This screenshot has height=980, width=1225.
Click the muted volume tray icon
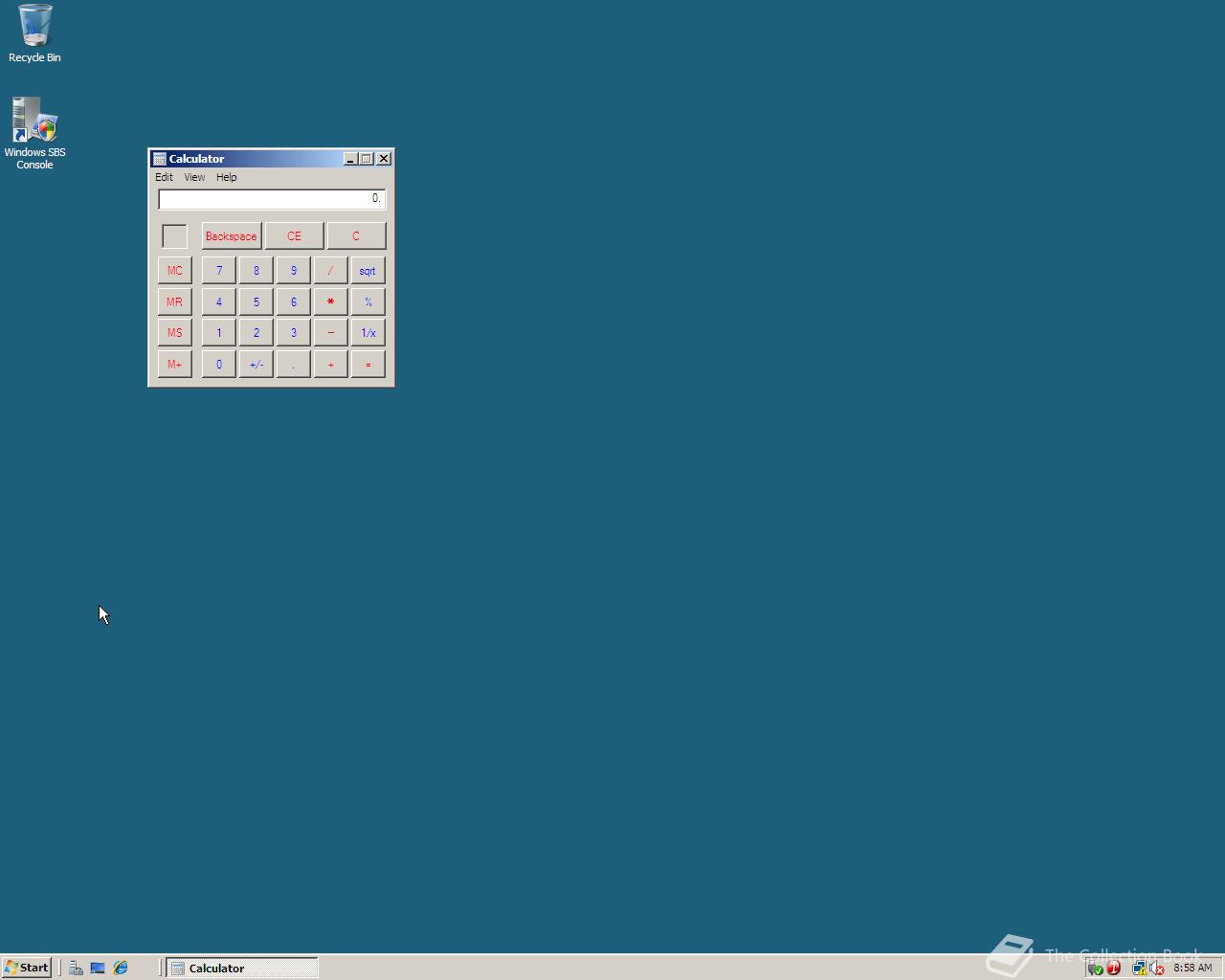pyautogui.click(x=1157, y=969)
